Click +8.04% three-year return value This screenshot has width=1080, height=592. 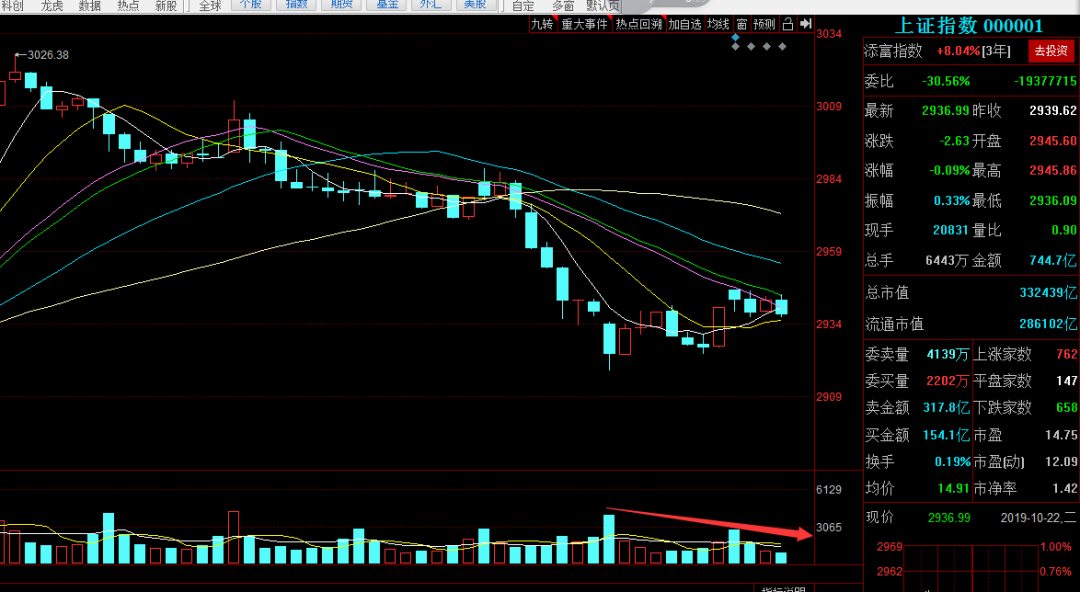click(x=957, y=52)
